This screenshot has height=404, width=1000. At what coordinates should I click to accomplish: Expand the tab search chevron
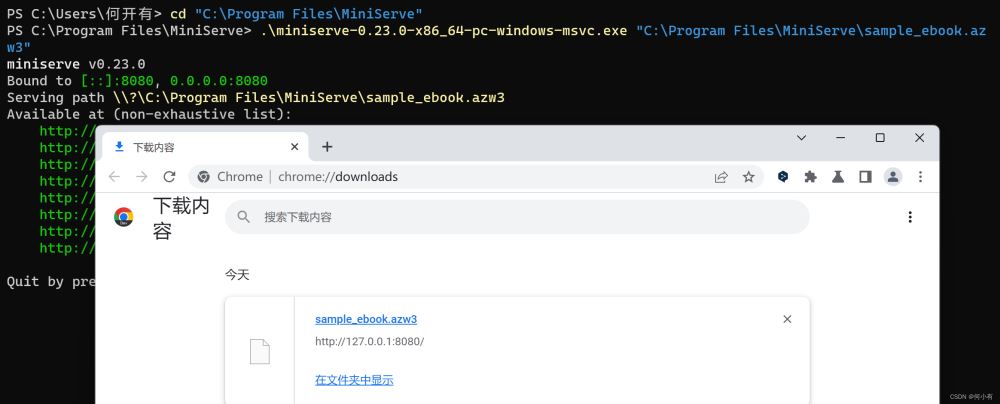coord(802,137)
